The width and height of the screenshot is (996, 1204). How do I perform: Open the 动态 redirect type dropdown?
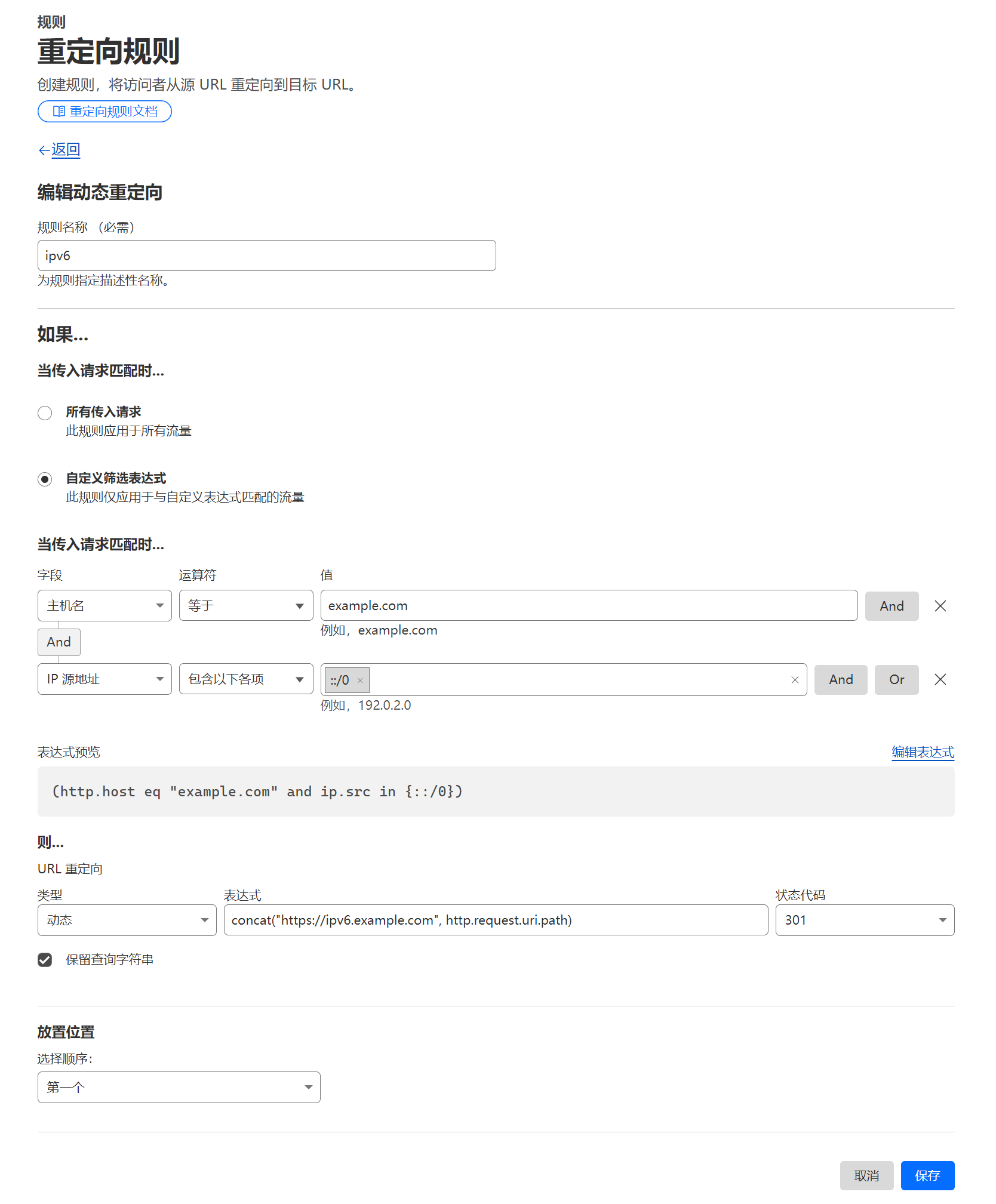[x=127, y=920]
